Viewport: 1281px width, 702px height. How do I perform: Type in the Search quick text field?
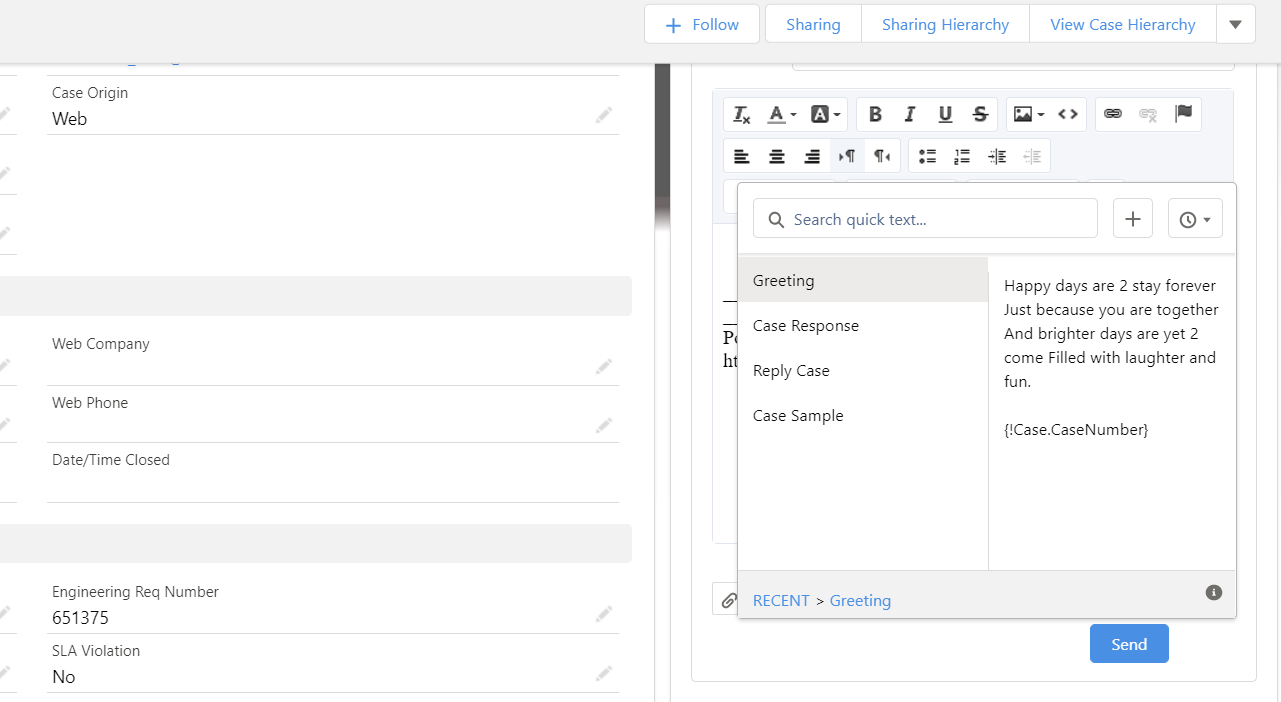point(925,218)
